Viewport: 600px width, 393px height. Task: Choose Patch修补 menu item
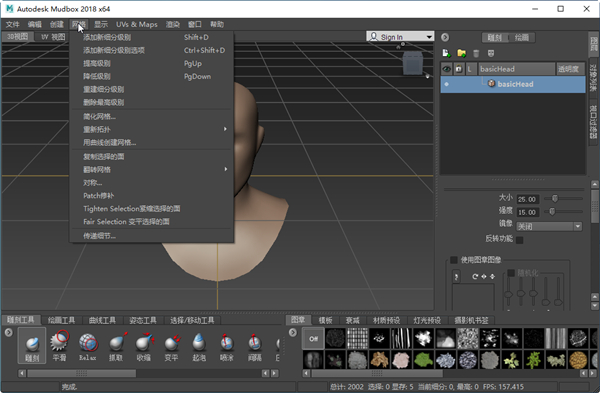152,196
